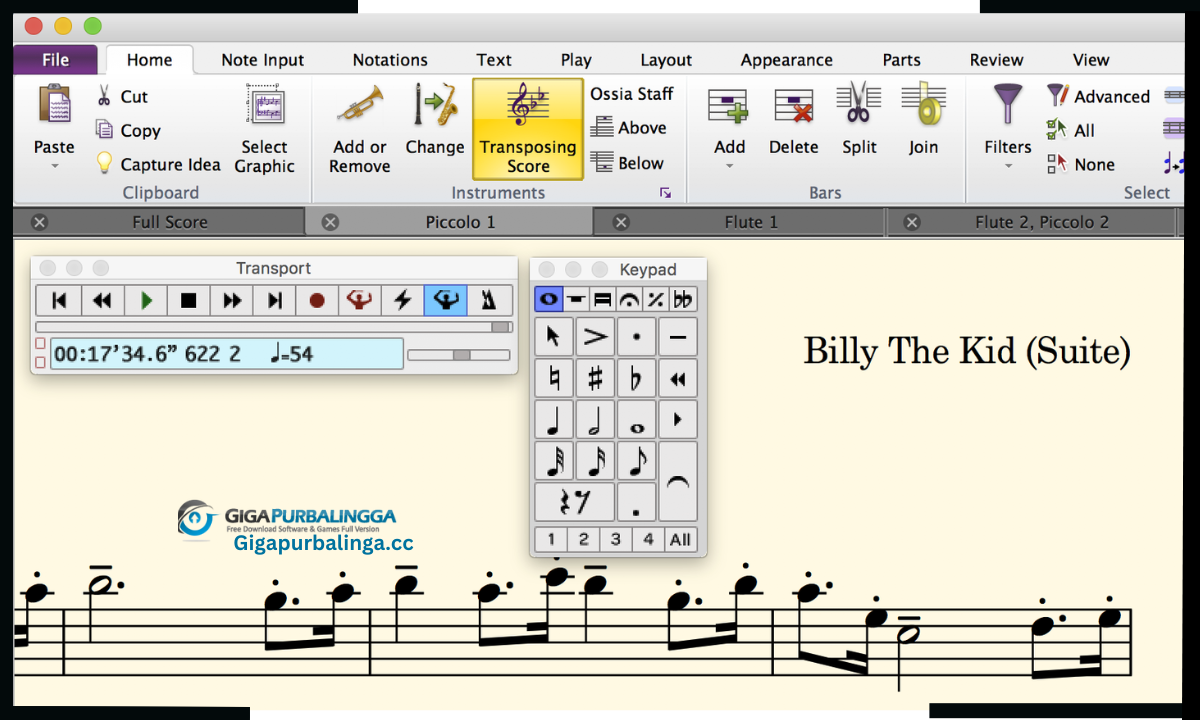Rewind to start in Transport
The image size is (1200, 720).
(x=59, y=300)
